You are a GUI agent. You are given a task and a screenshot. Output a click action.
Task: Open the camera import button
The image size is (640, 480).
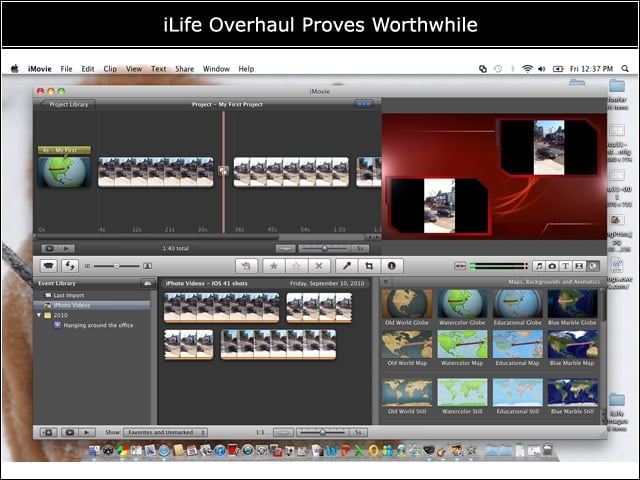tap(49, 266)
